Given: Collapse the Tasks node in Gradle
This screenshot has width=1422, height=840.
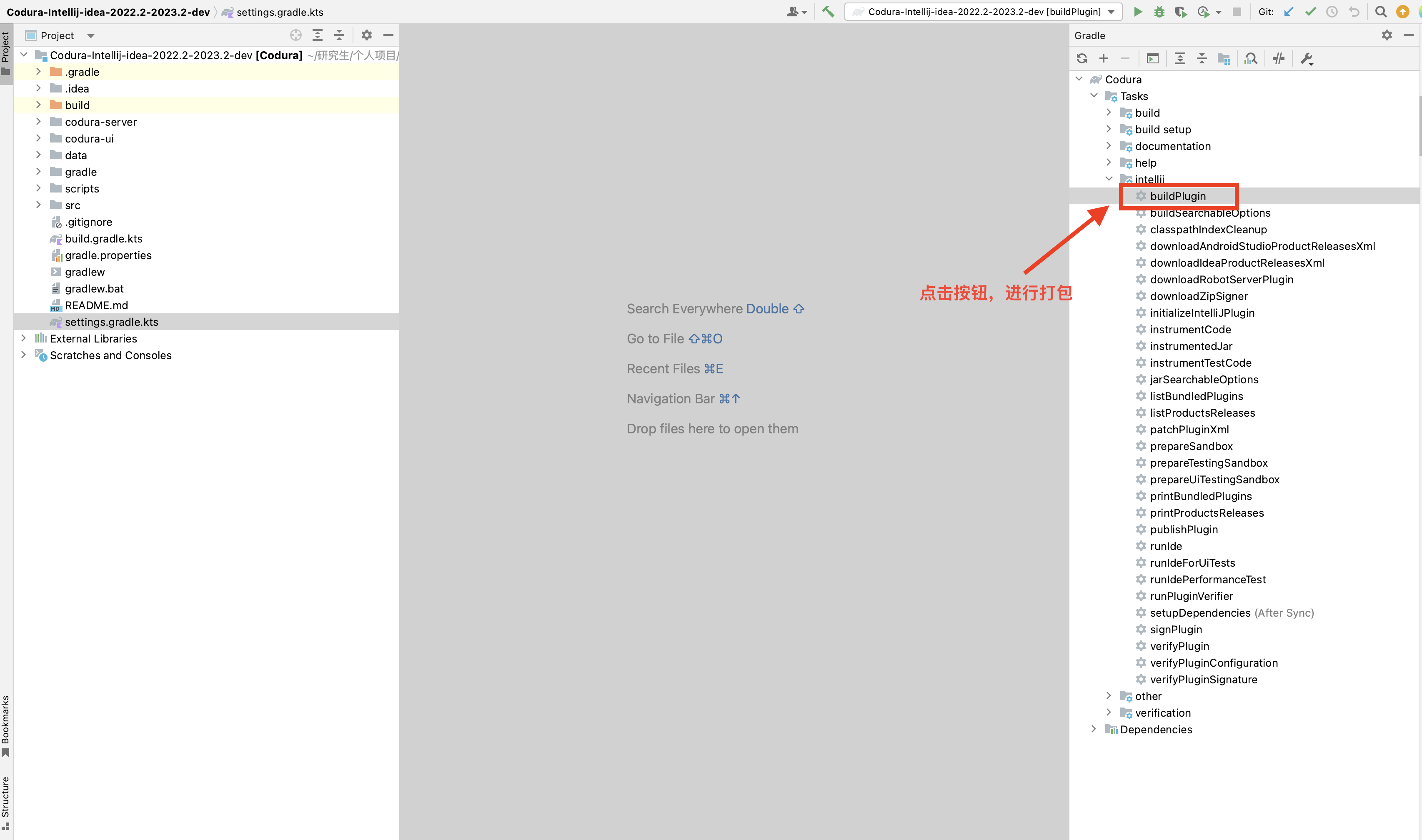Looking at the screenshot, I should point(1094,96).
